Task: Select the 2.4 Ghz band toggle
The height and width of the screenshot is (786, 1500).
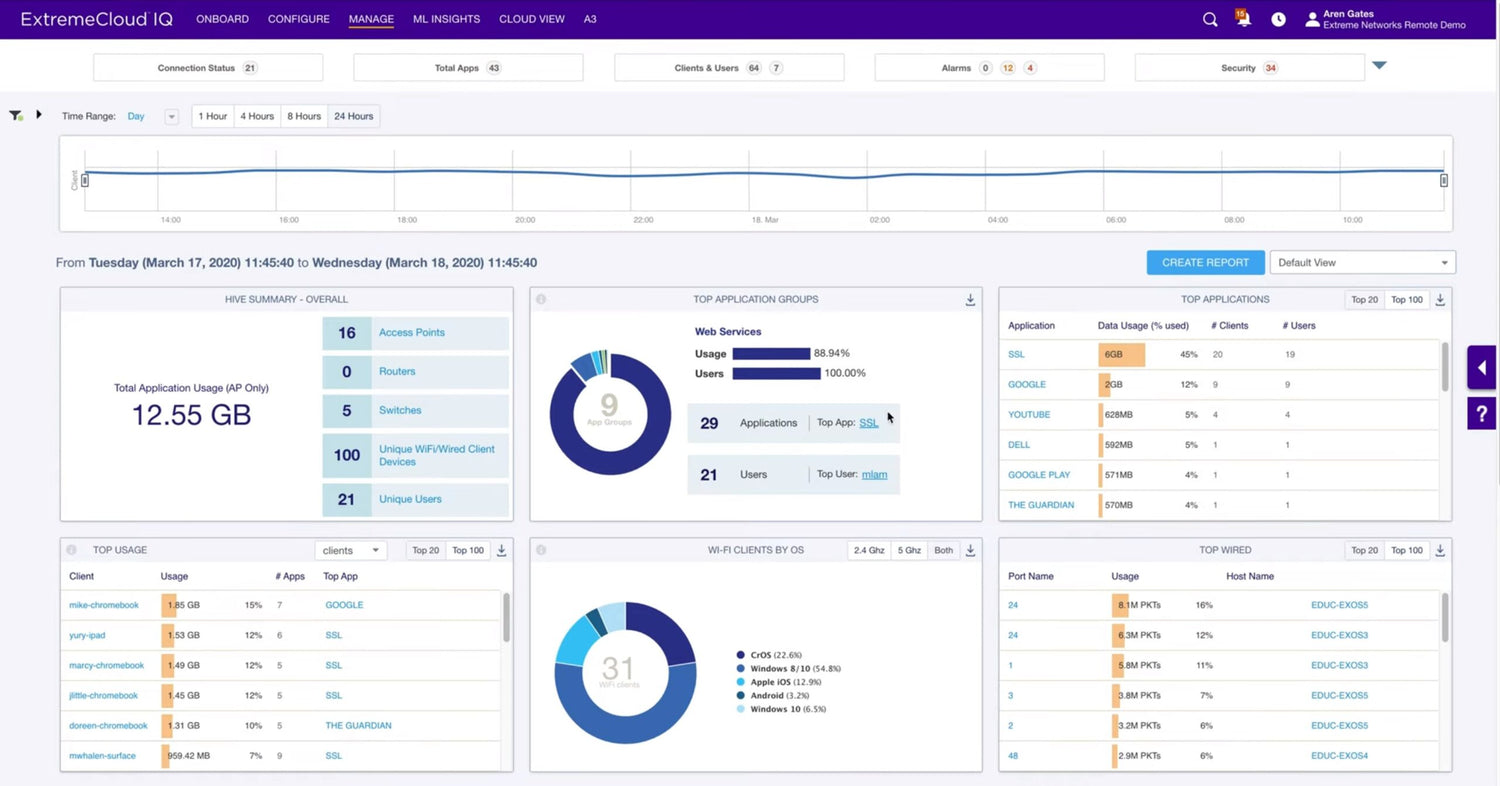Action: 868,550
